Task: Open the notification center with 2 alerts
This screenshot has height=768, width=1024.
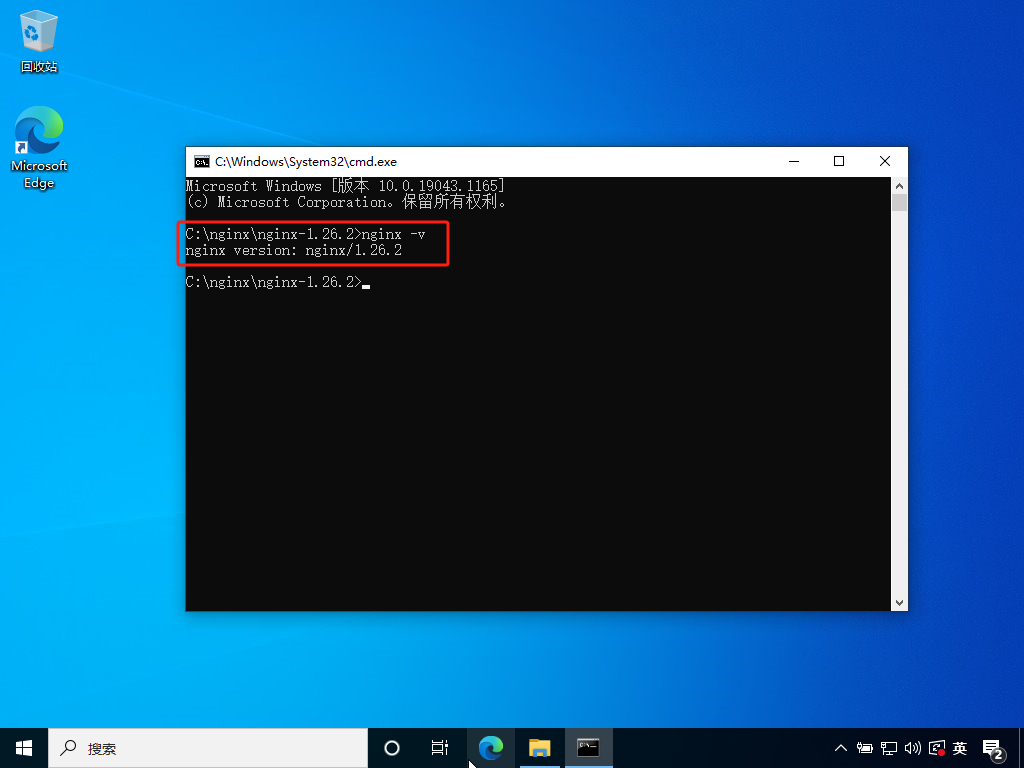Action: pos(993,749)
